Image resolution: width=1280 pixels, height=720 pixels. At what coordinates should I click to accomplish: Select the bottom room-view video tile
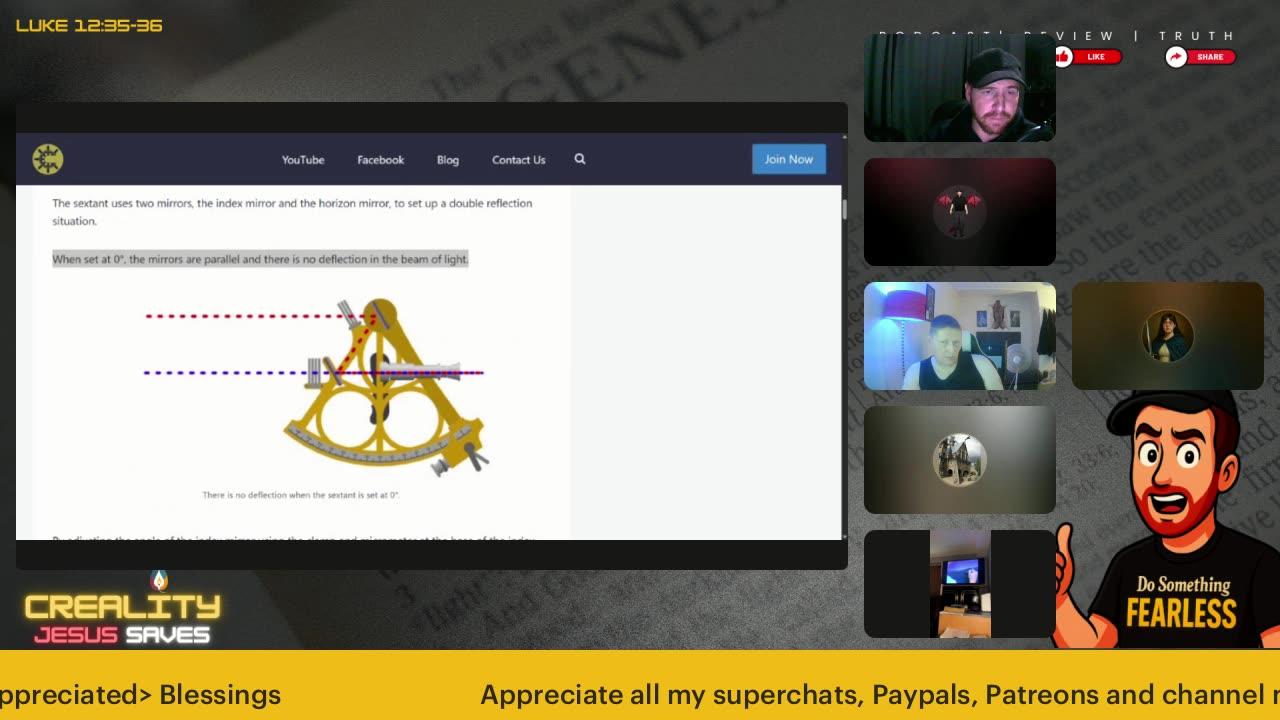pos(960,584)
